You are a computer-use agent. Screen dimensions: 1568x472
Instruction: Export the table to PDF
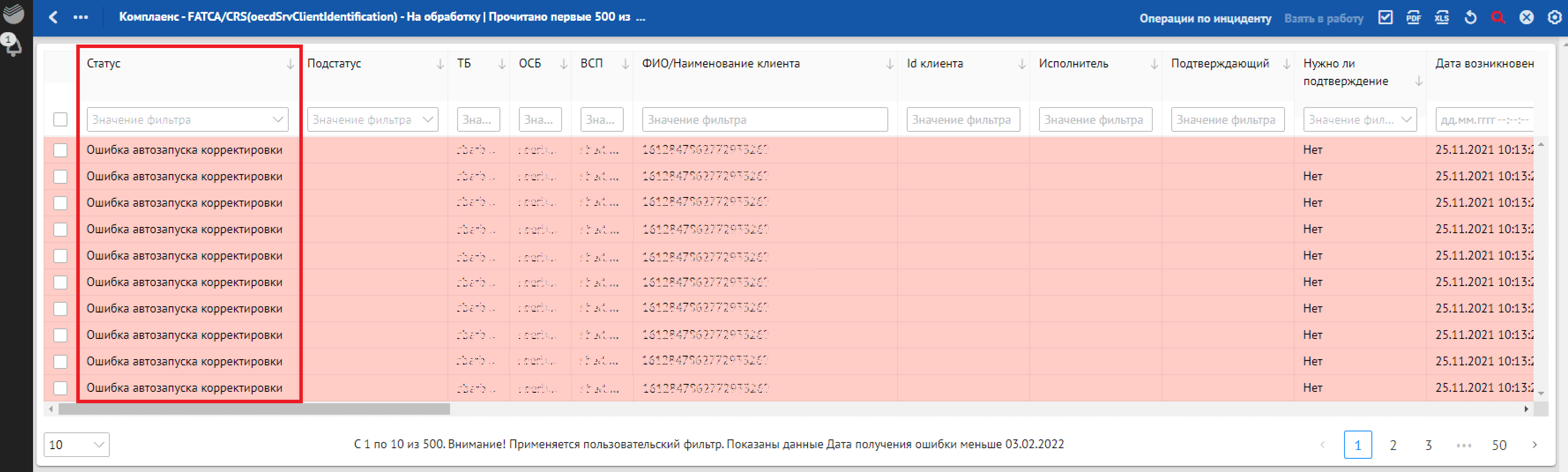tap(1413, 18)
